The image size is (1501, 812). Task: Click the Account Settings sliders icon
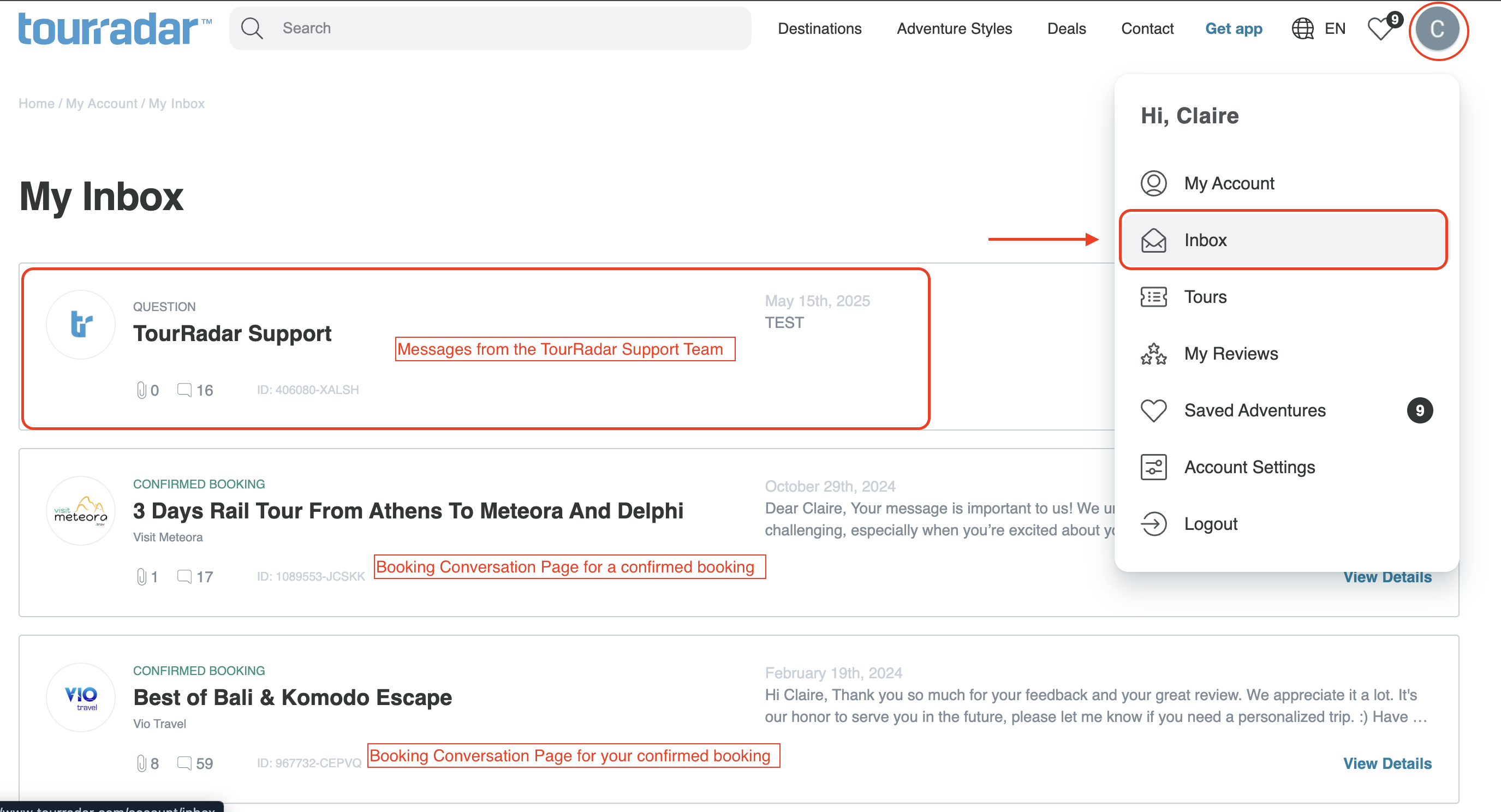click(x=1153, y=467)
